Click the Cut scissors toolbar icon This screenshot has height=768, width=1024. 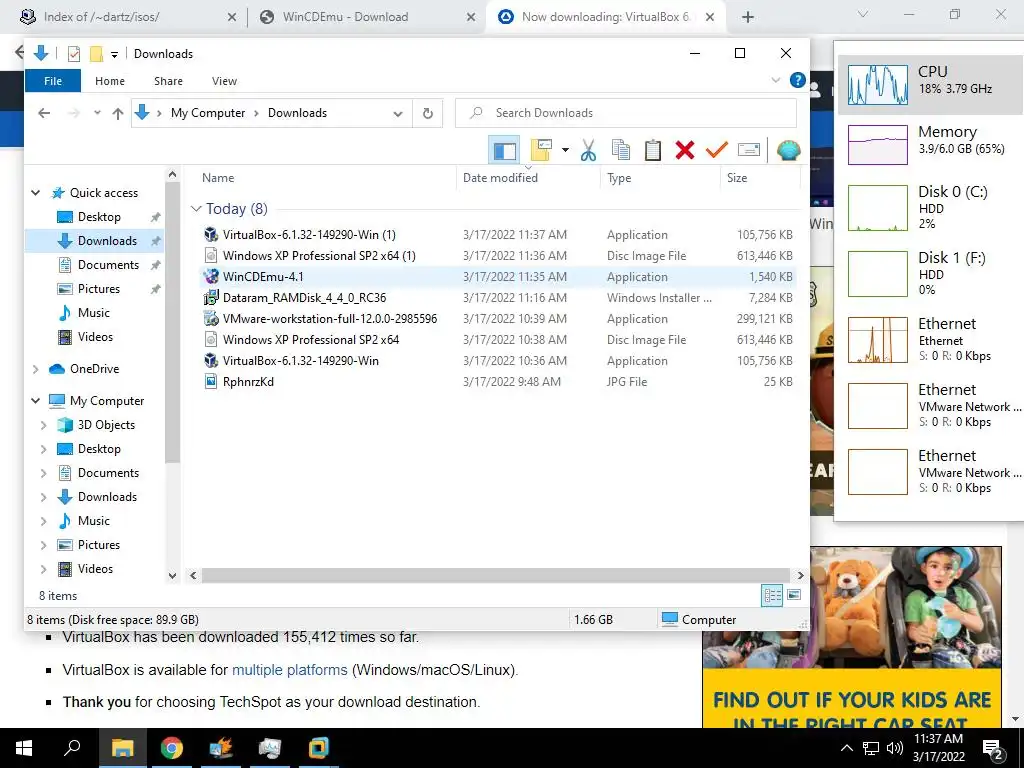click(588, 150)
